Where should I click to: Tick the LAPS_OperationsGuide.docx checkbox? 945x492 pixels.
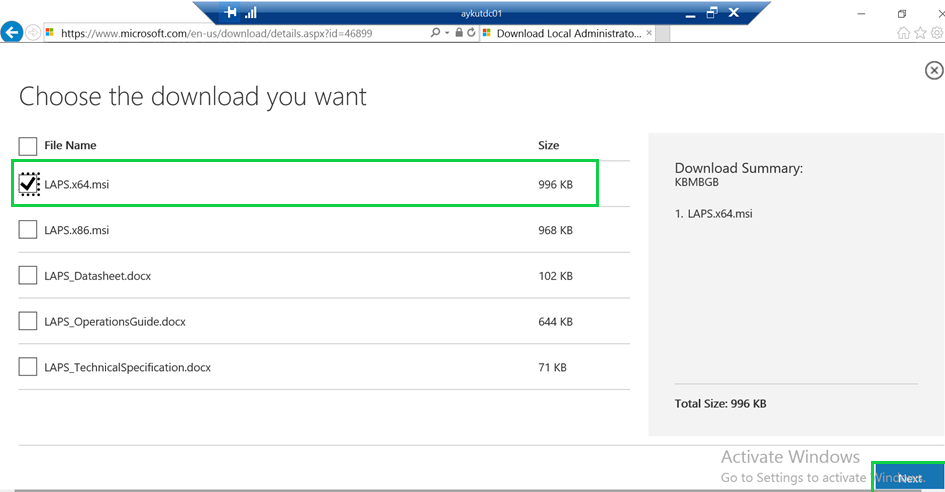(28, 322)
